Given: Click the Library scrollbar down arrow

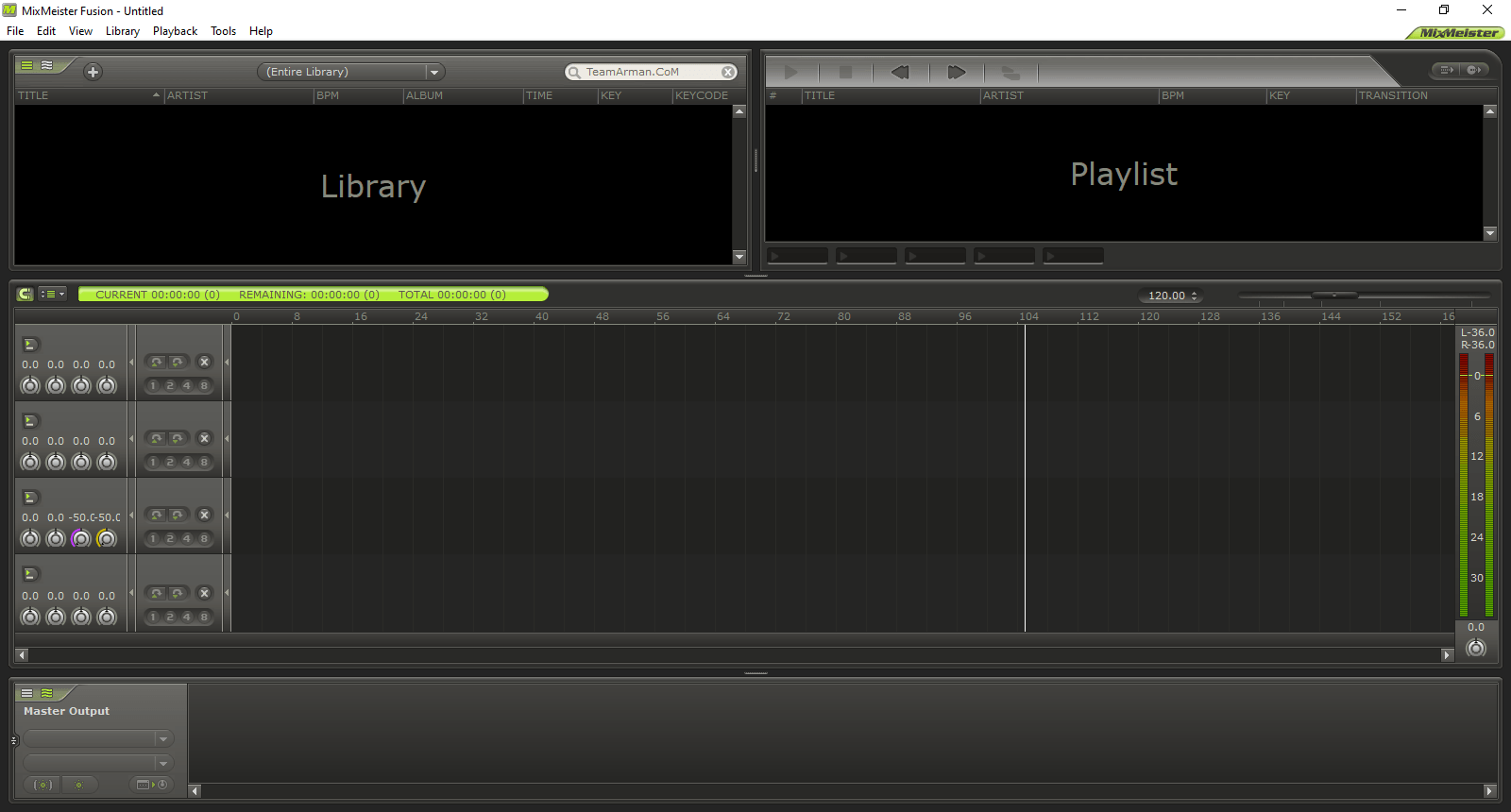Looking at the screenshot, I should pos(739,257).
